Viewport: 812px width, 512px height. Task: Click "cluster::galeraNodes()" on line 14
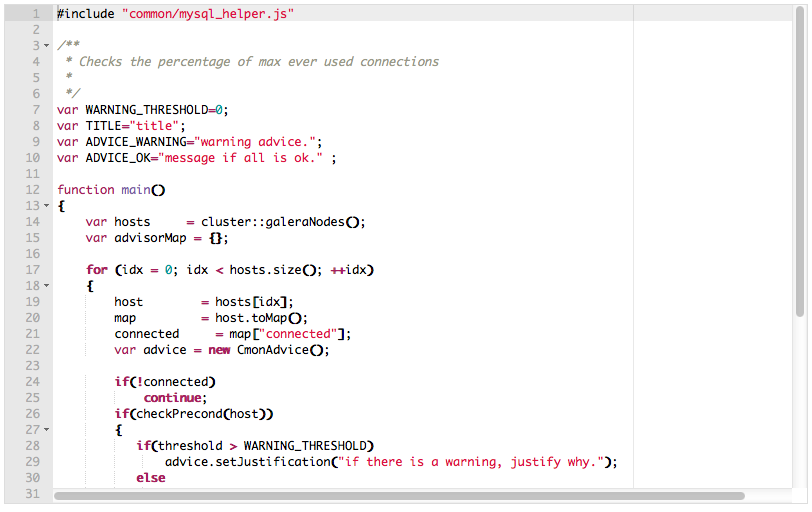coord(279,222)
